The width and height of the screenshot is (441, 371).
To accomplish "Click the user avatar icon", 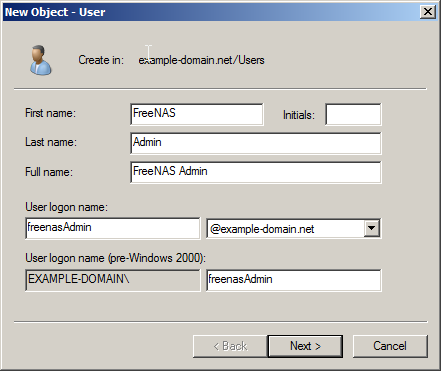I will coord(41,60).
